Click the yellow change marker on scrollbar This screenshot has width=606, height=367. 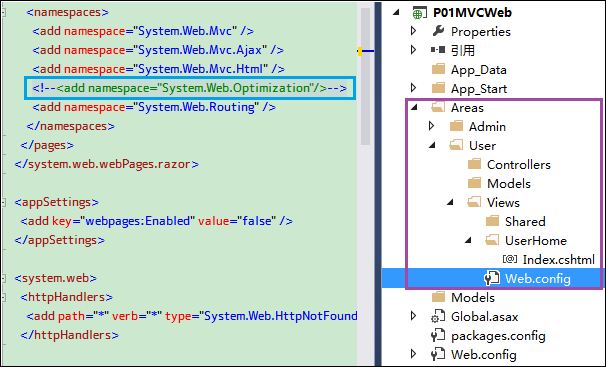click(x=360, y=51)
